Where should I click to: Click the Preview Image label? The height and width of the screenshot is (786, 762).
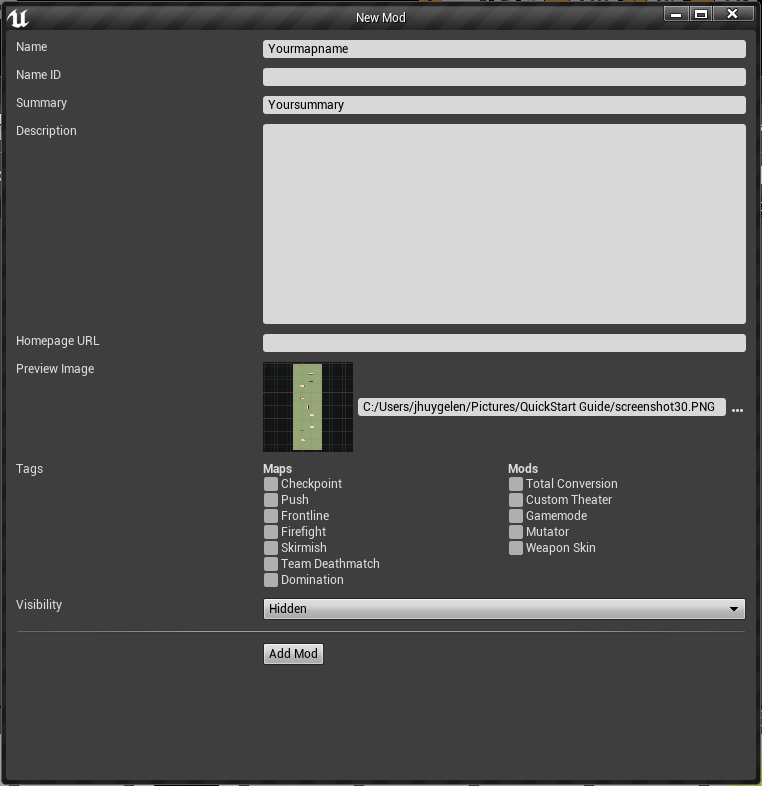point(55,369)
